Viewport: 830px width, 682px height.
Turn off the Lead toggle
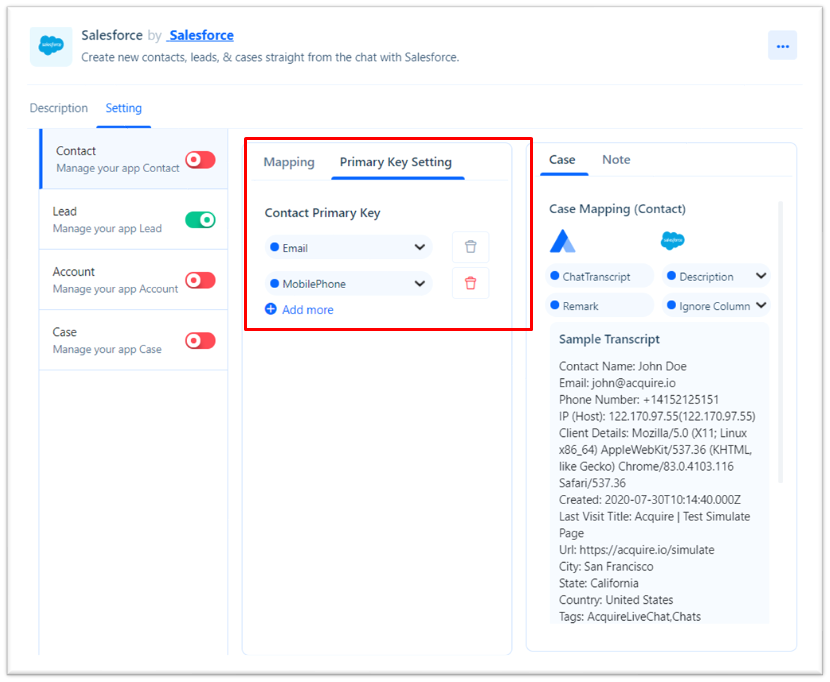pos(200,220)
